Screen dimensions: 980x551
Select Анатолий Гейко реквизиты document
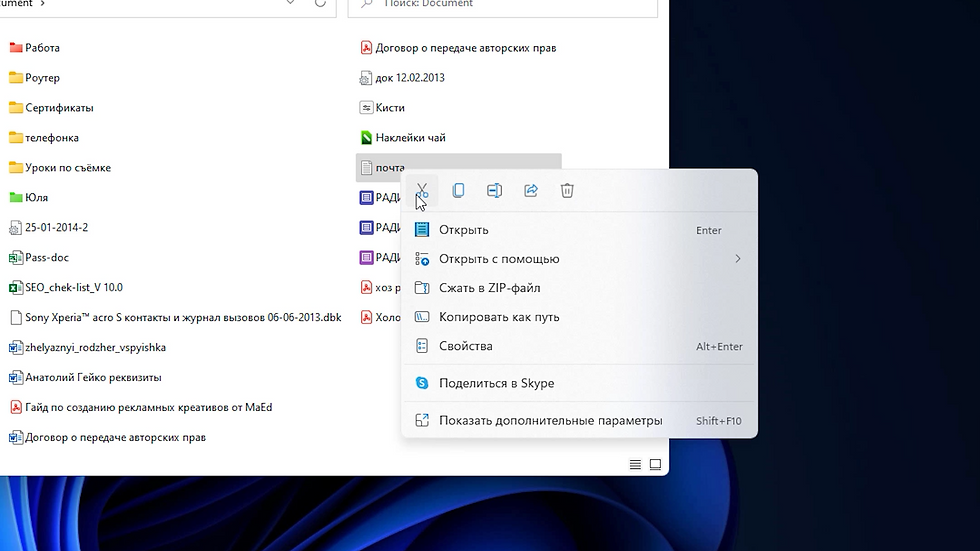coord(85,377)
